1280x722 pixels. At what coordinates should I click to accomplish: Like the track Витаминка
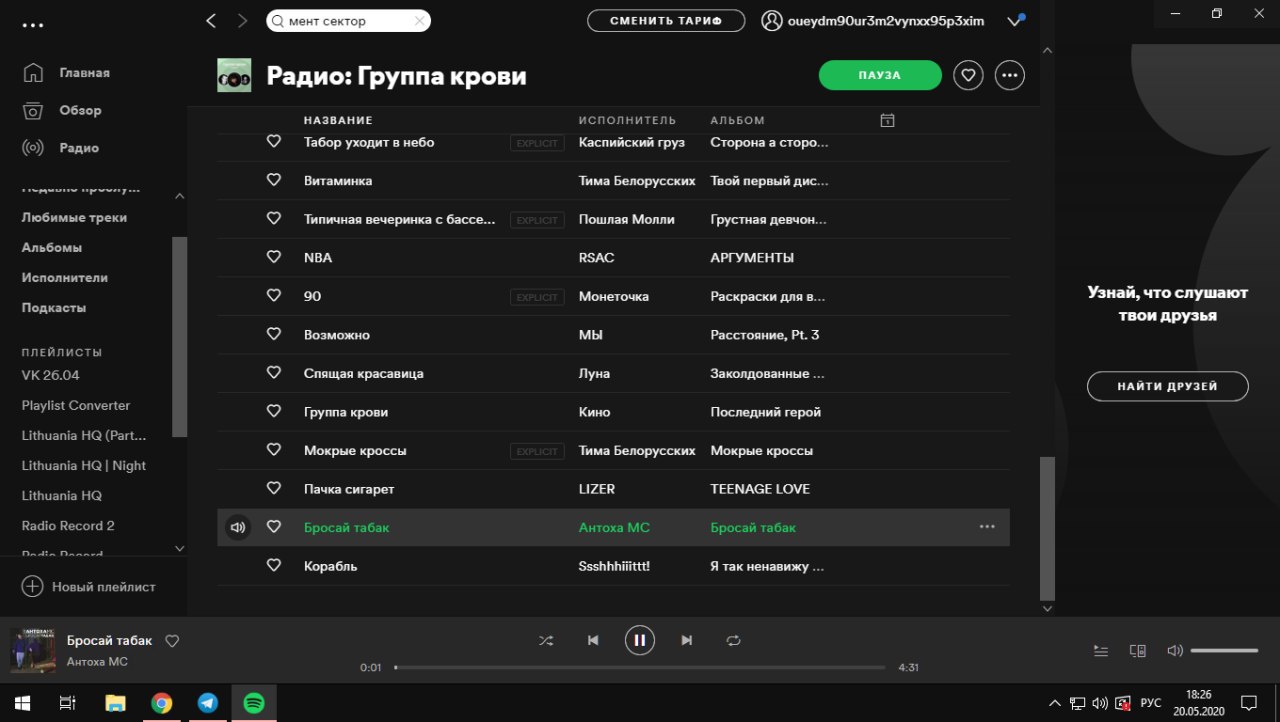pos(273,180)
